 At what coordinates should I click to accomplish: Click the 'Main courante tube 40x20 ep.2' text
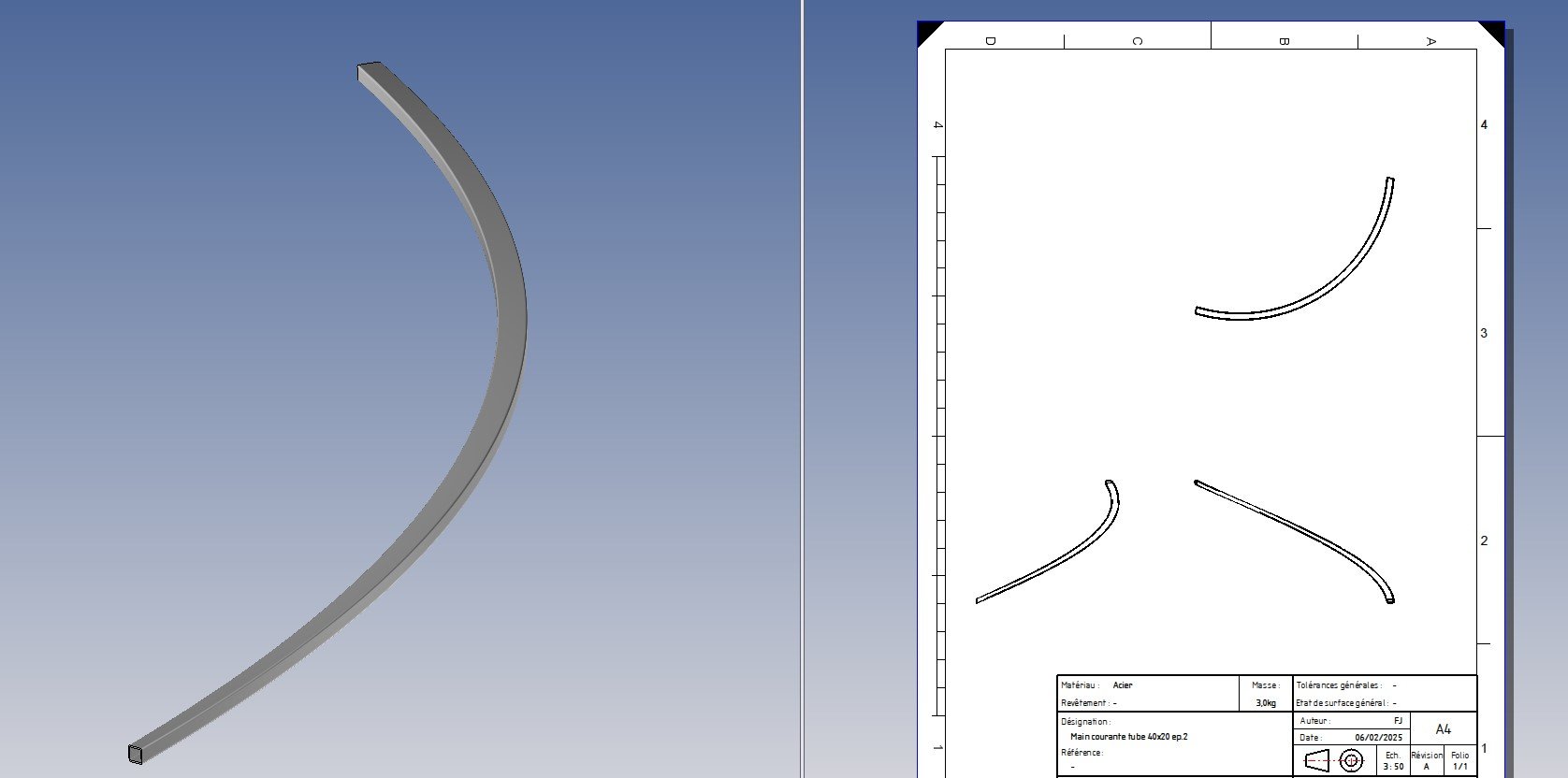coord(1129,737)
